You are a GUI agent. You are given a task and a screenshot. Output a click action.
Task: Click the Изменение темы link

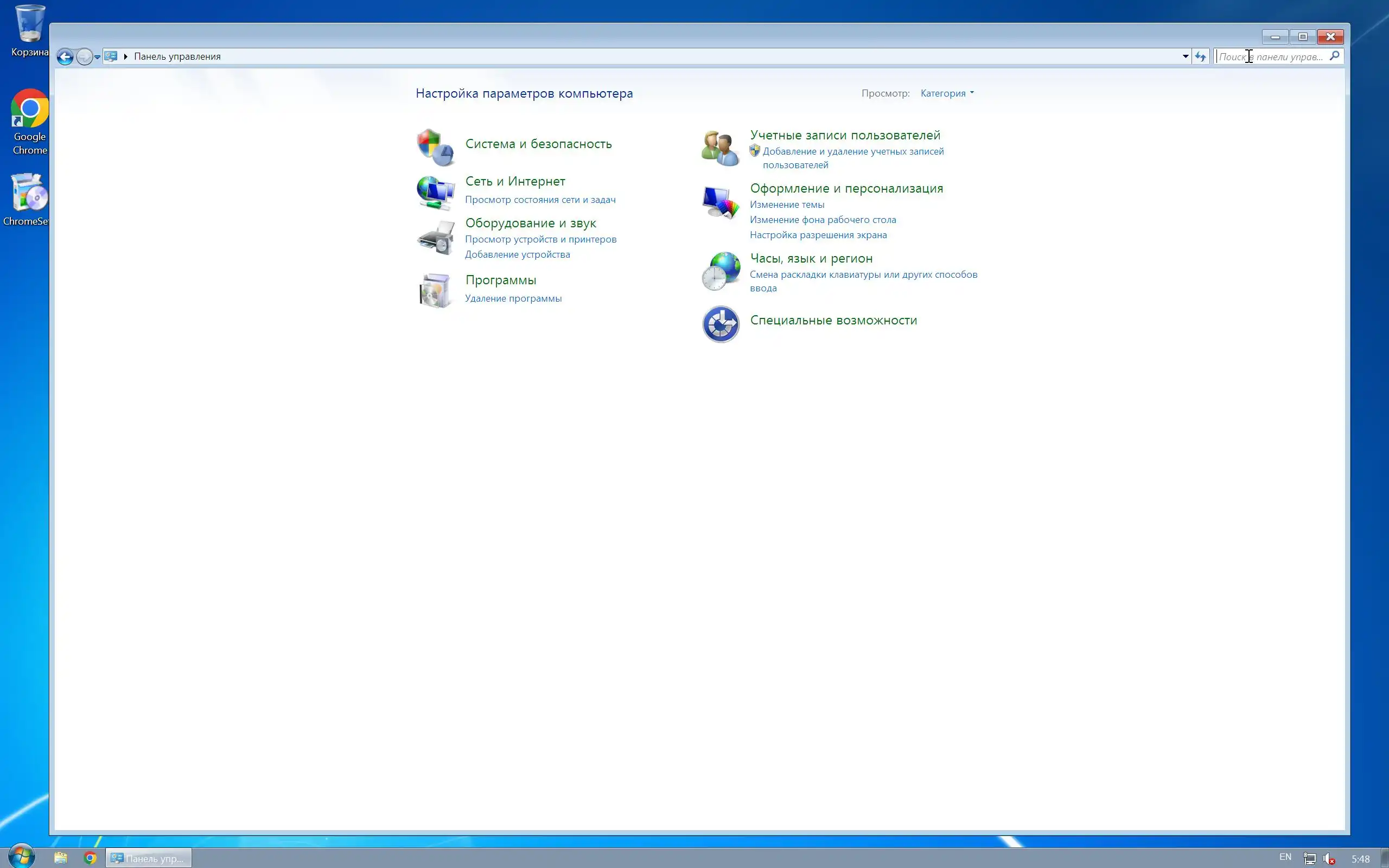pos(787,205)
